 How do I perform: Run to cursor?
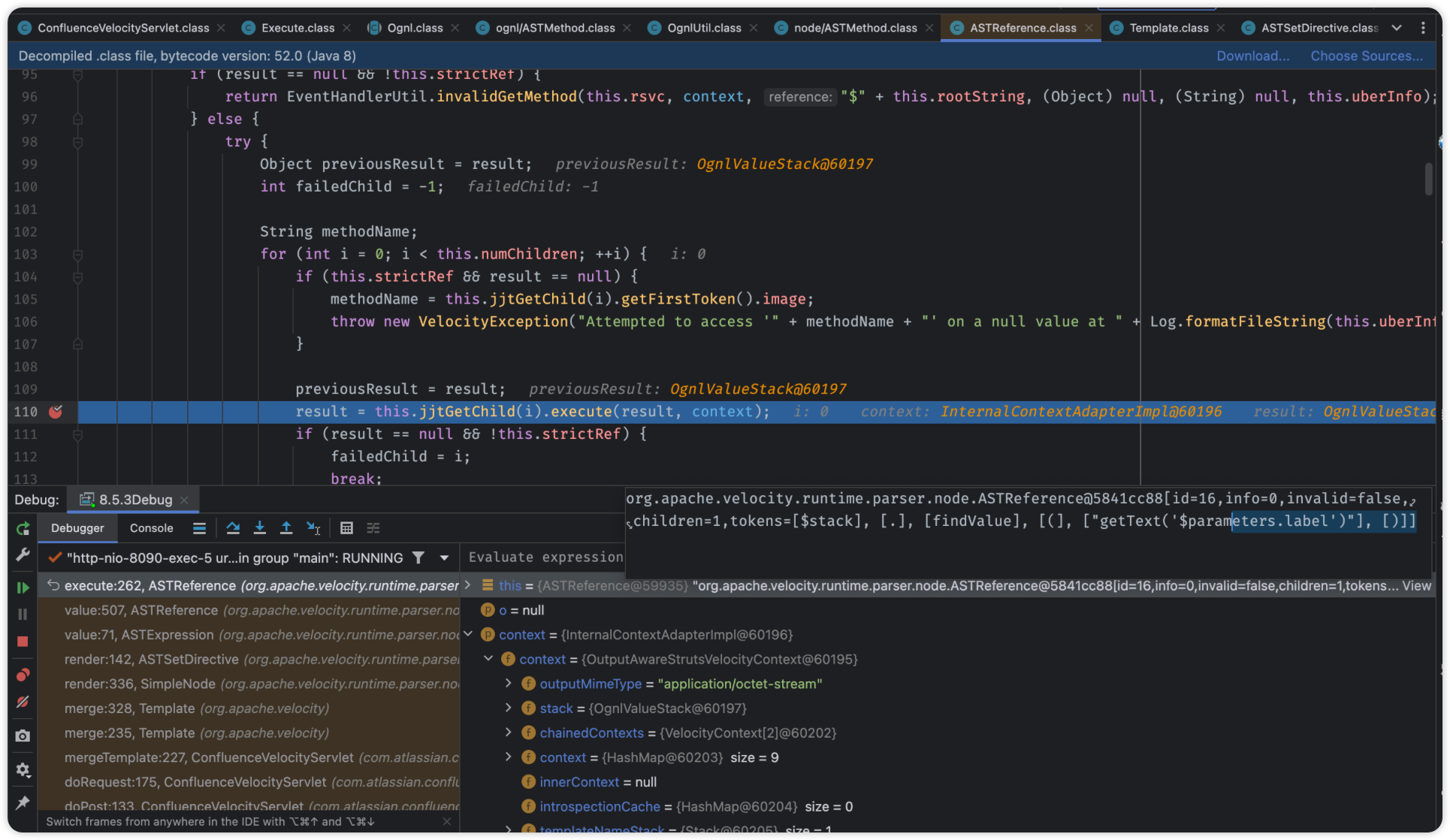313,528
